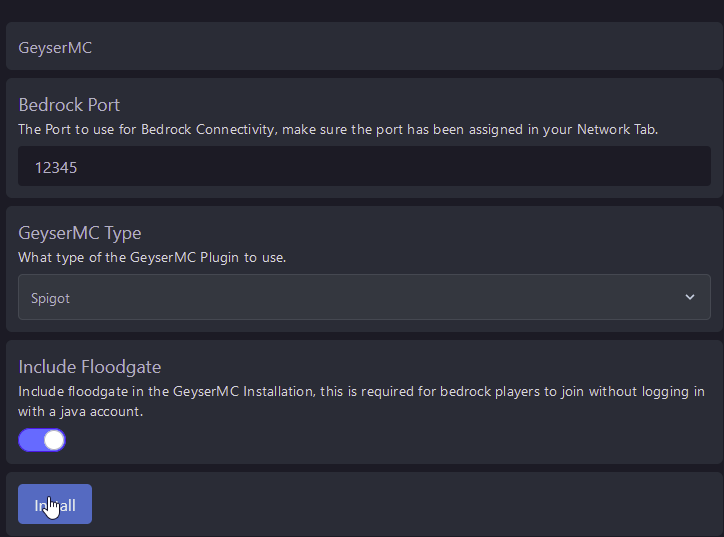Image resolution: width=724 pixels, height=537 pixels.
Task: Select the Spigot text in combo box
Action: click(51, 298)
